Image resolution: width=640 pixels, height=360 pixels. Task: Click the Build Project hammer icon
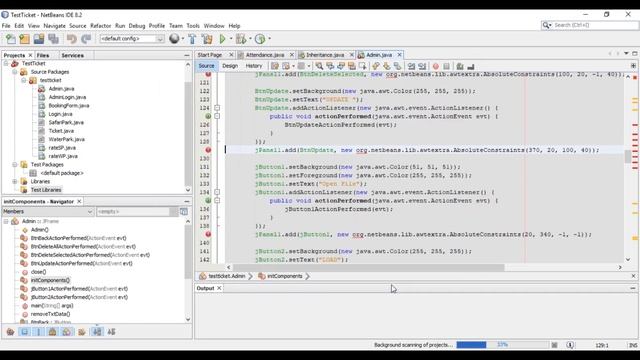(192, 39)
